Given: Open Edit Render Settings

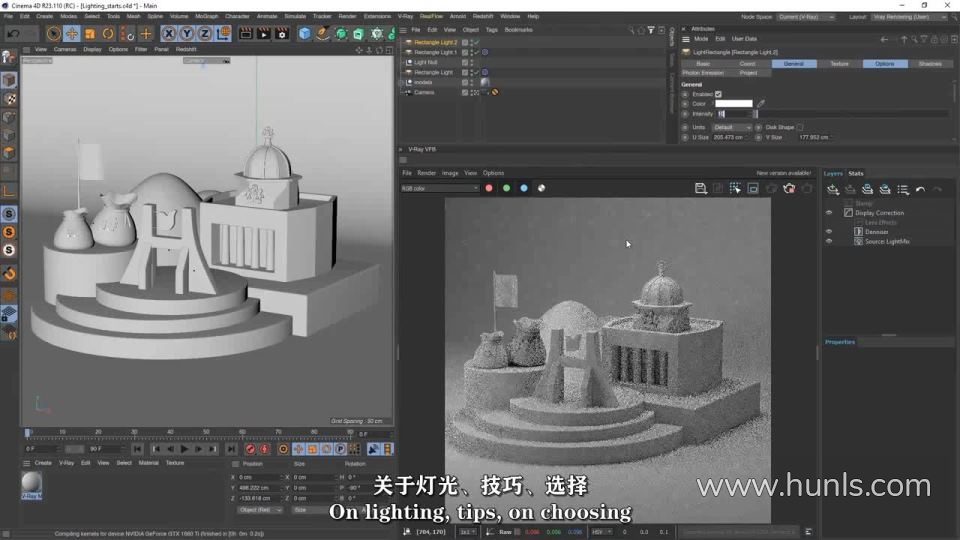Looking at the screenshot, I should coord(282,34).
